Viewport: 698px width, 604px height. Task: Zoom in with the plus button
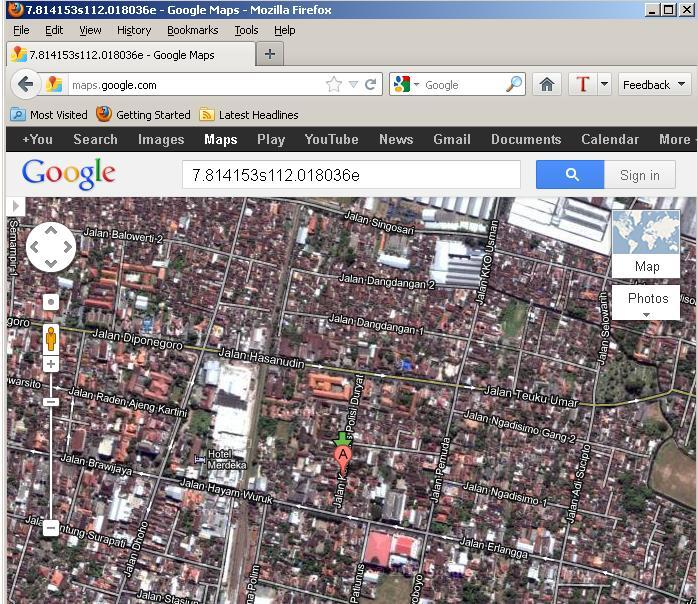[x=51, y=364]
